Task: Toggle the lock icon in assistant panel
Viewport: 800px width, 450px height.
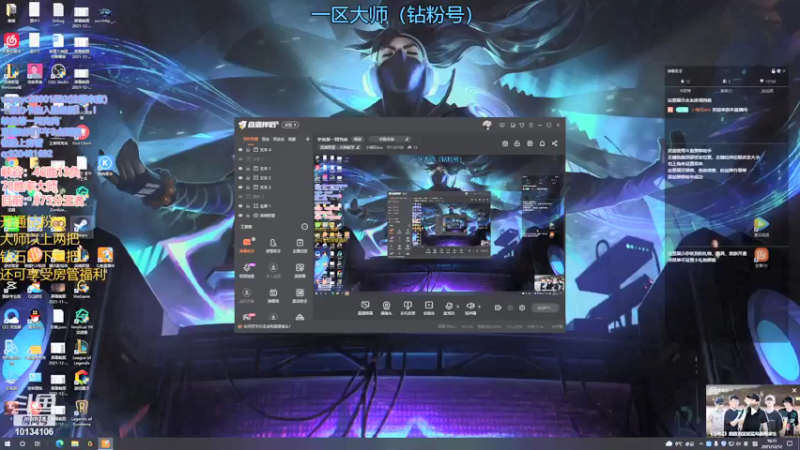Action: [773, 71]
